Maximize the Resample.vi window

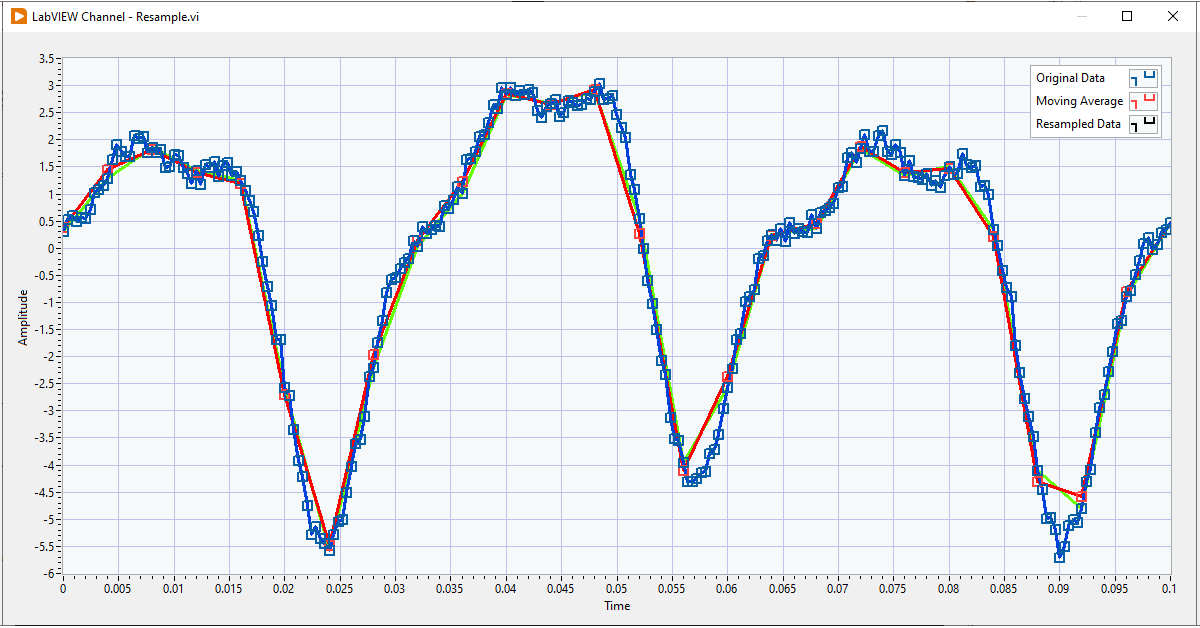pyautogui.click(x=1127, y=16)
